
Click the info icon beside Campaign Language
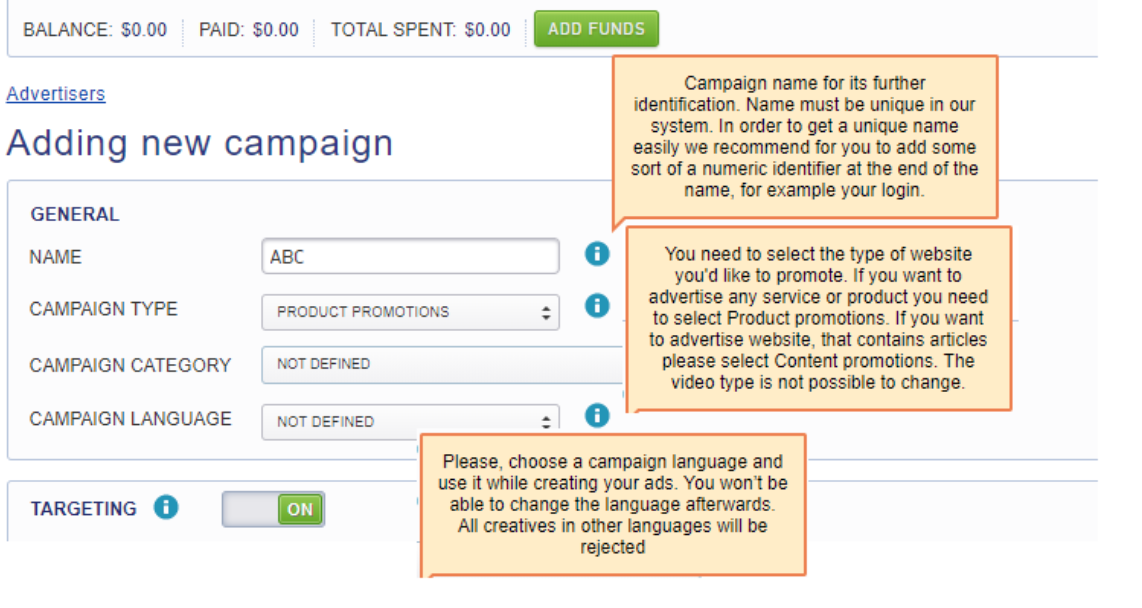pyautogui.click(x=597, y=415)
